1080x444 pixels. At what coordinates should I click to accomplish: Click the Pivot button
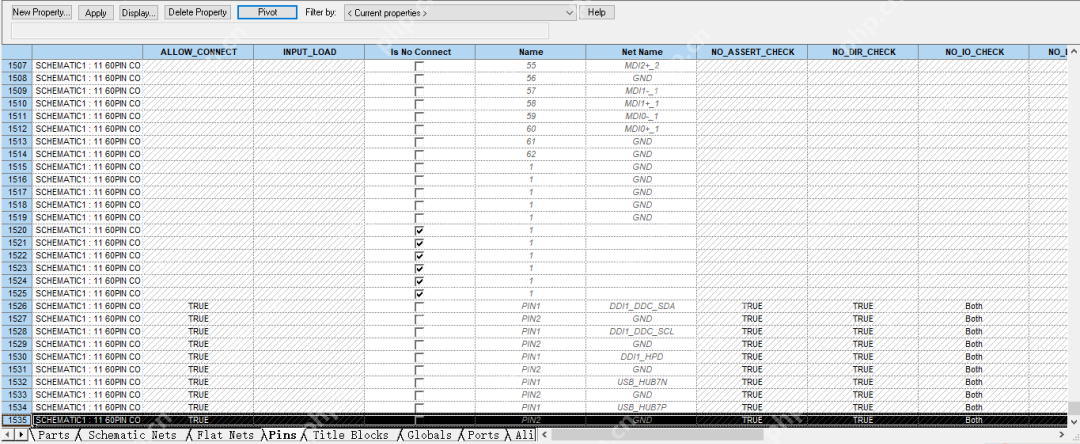267,13
